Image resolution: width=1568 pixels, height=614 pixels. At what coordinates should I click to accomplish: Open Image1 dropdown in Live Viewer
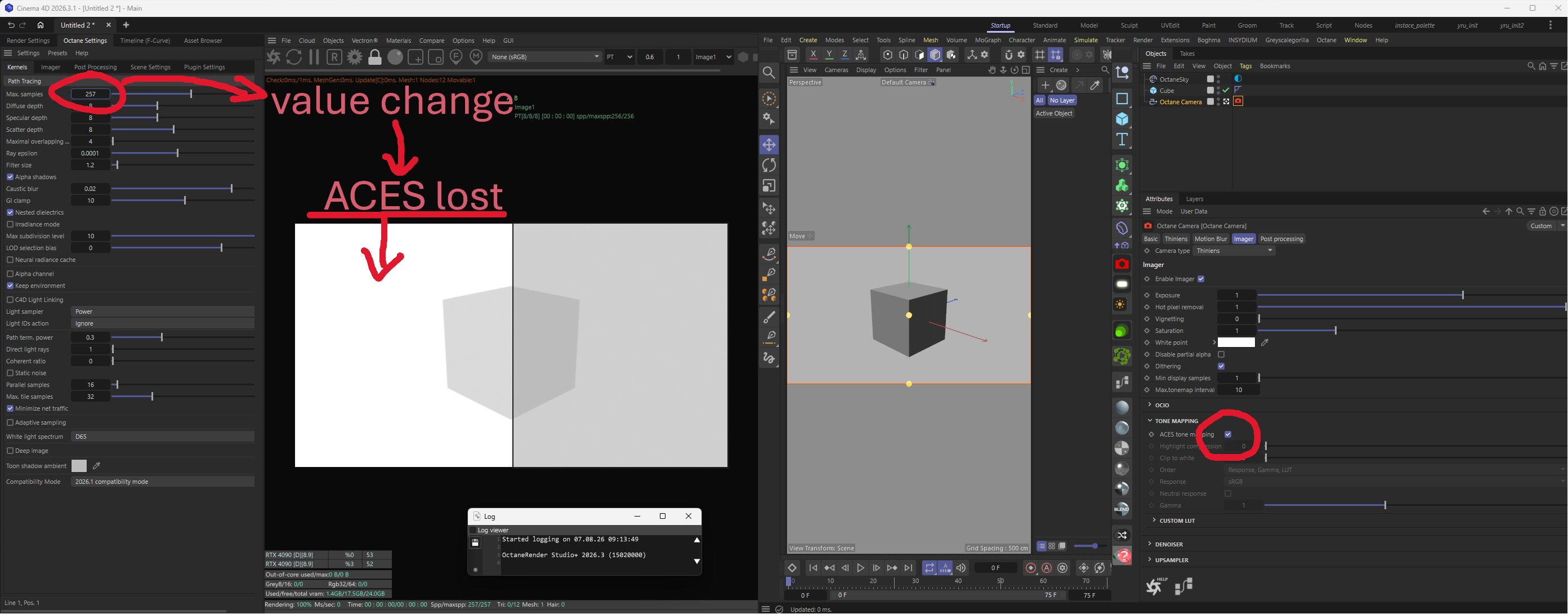pyautogui.click(x=713, y=57)
